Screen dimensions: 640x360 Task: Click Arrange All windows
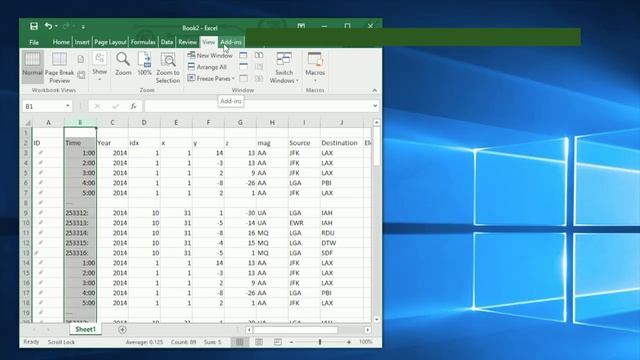tap(207, 67)
